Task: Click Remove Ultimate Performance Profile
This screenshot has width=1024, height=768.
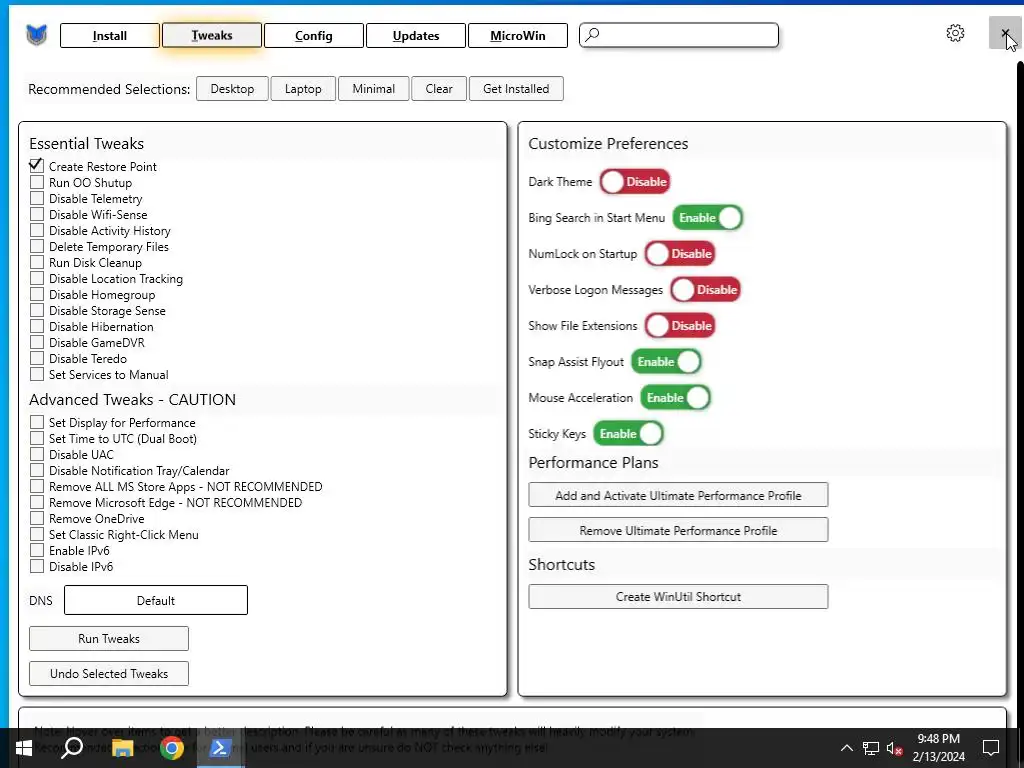Action: (x=678, y=530)
